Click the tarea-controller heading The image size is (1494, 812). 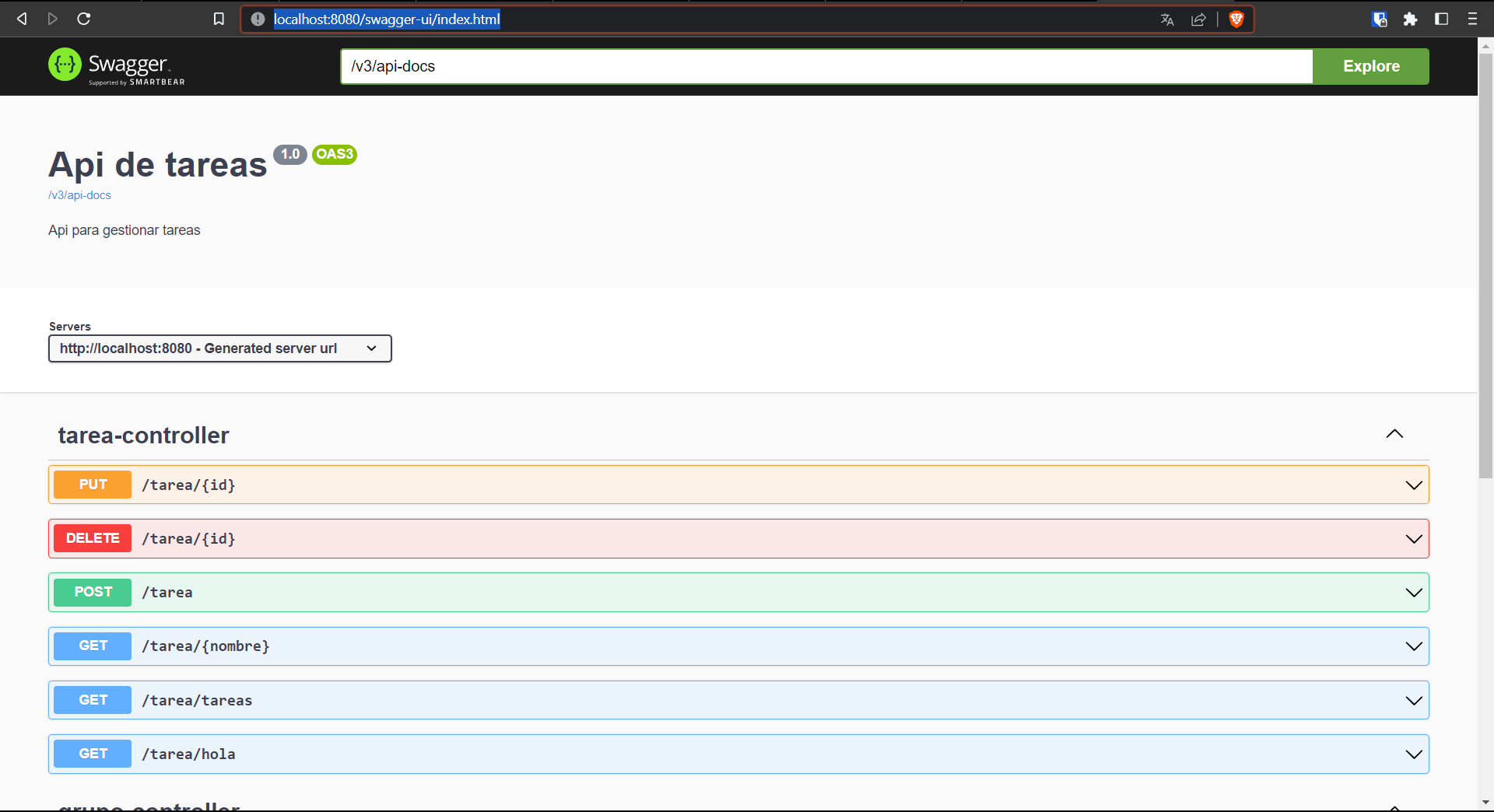[x=143, y=436]
